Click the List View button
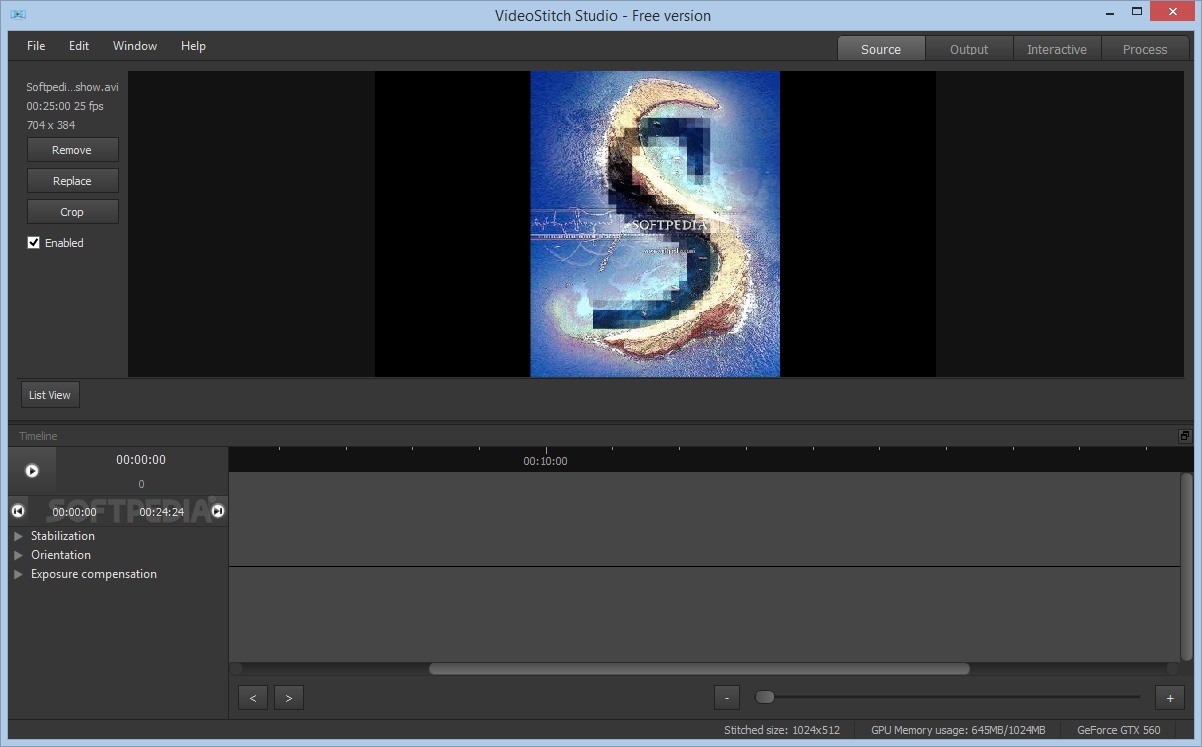Image resolution: width=1202 pixels, height=747 pixels. pyautogui.click(x=50, y=395)
